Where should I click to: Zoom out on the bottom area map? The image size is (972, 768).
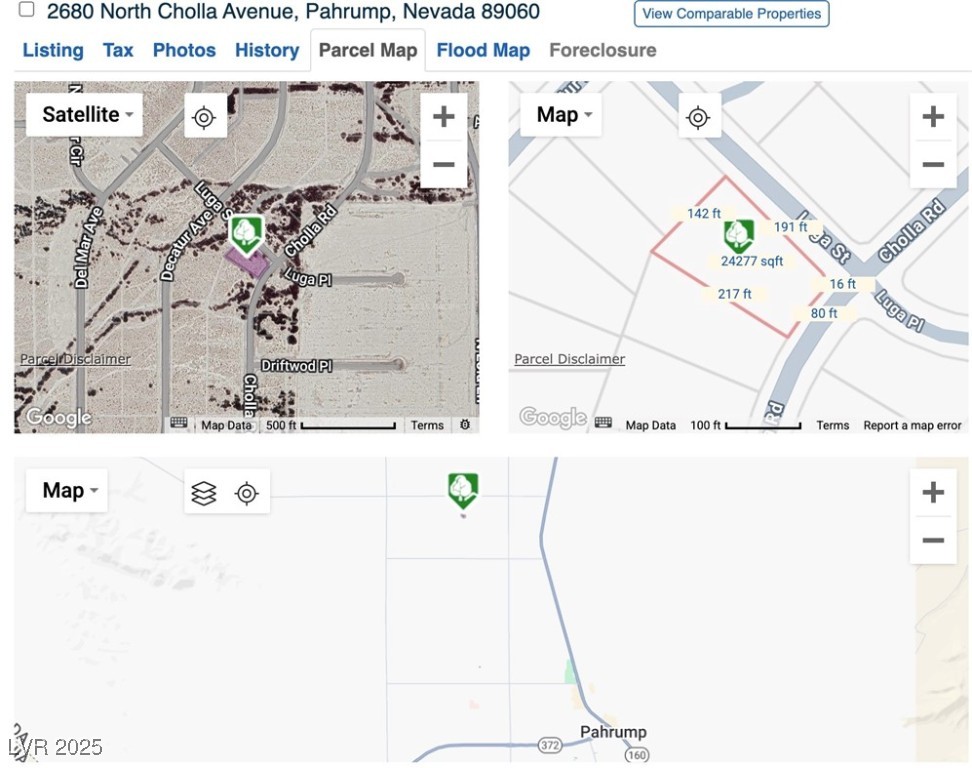932,541
